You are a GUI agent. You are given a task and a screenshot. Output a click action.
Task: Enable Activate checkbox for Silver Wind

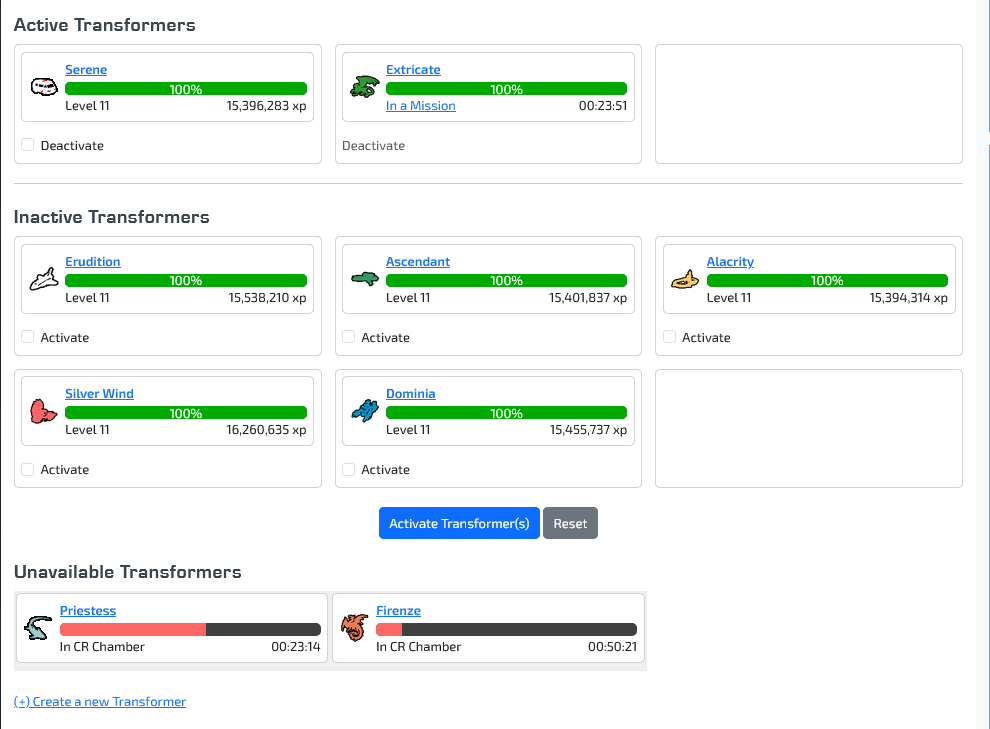[28, 469]
